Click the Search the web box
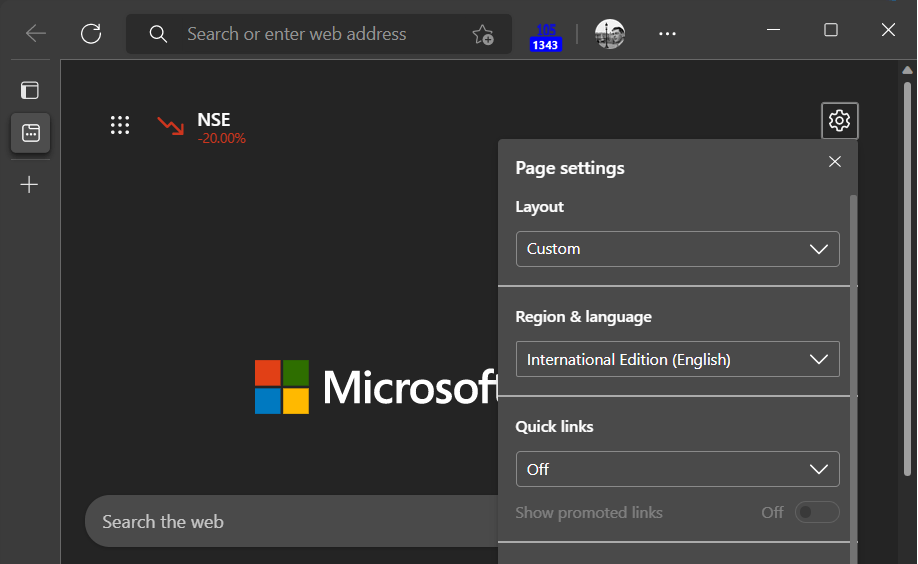Viewport: 918px width, 564px height. [x=292, y=521]
